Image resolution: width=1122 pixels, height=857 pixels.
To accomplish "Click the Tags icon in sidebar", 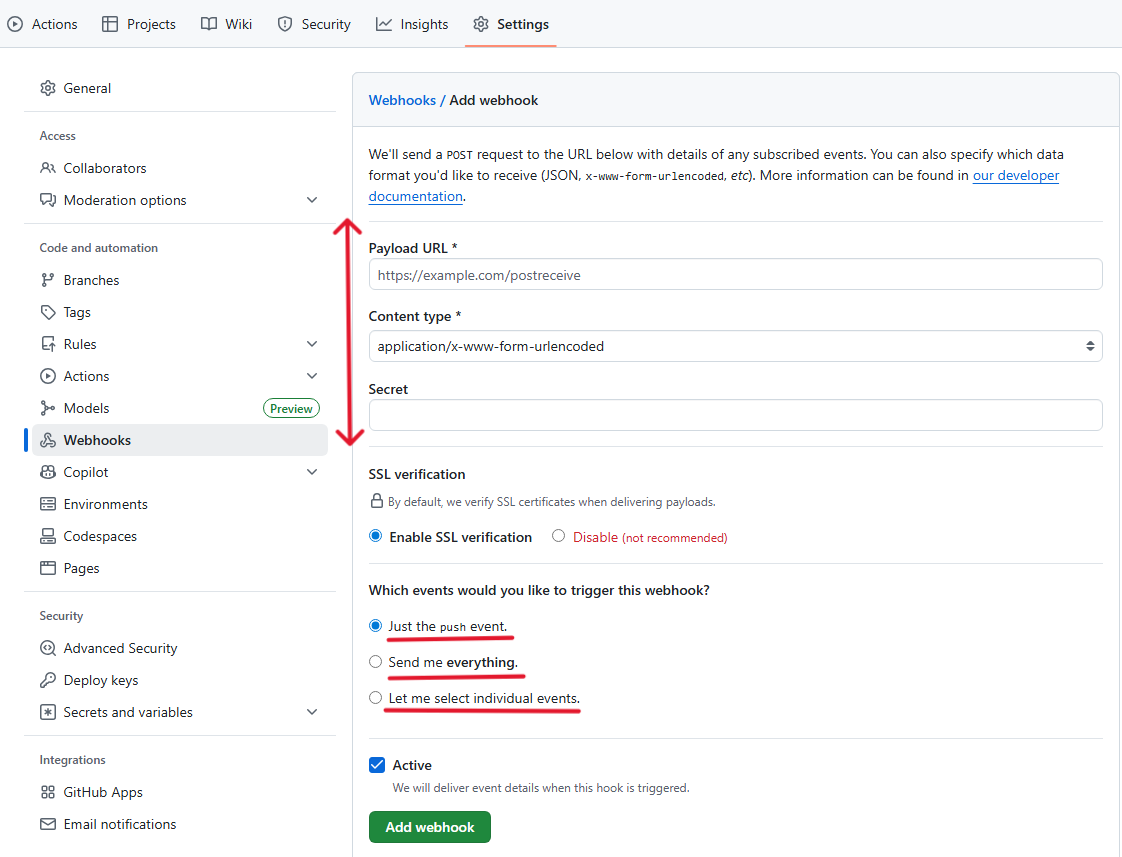I will (x=48, y=312).
